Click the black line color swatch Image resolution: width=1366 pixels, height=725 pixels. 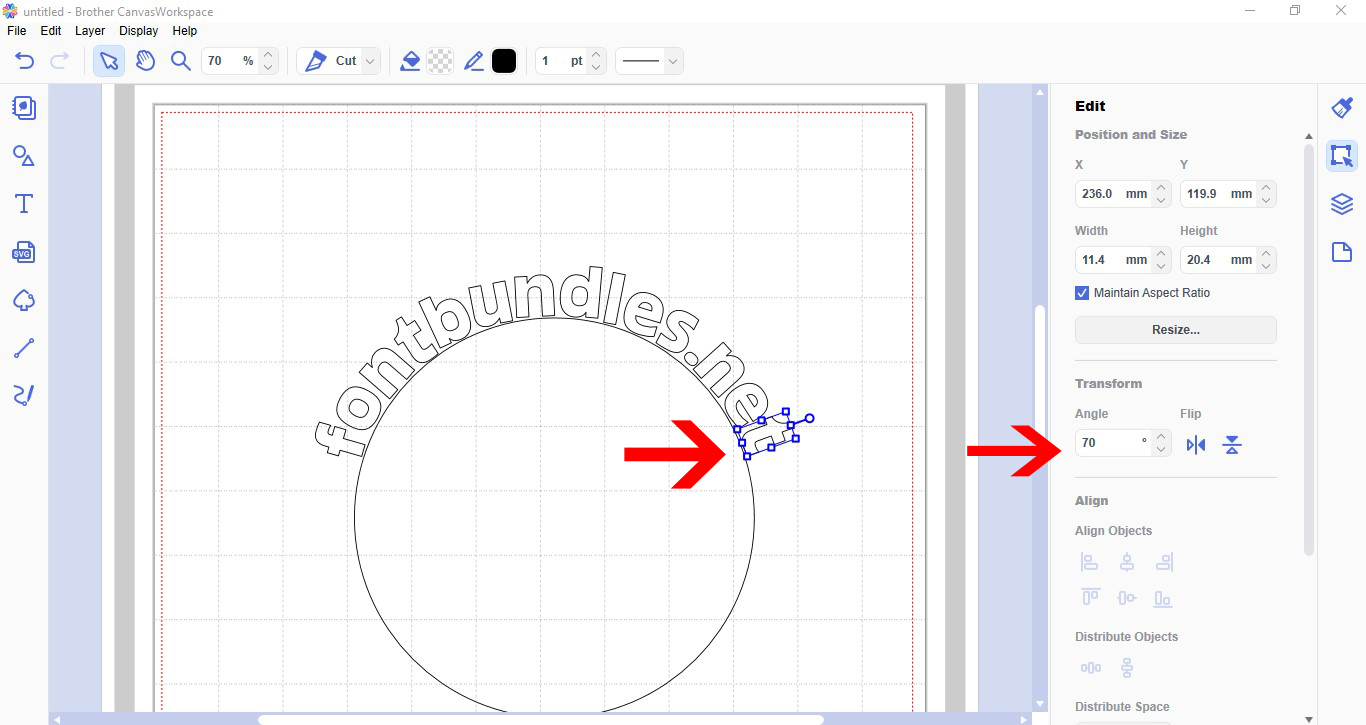click(504, 61)
